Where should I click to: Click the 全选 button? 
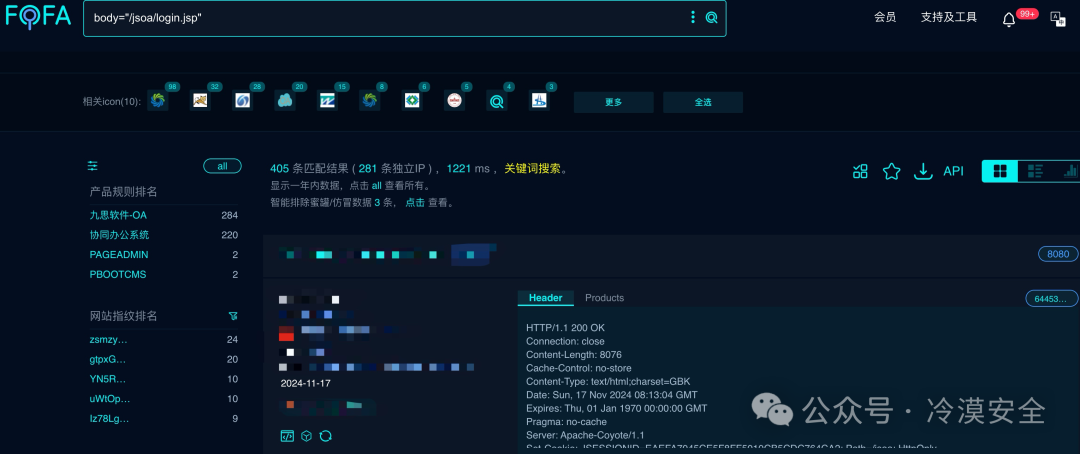tap(703, 102)
